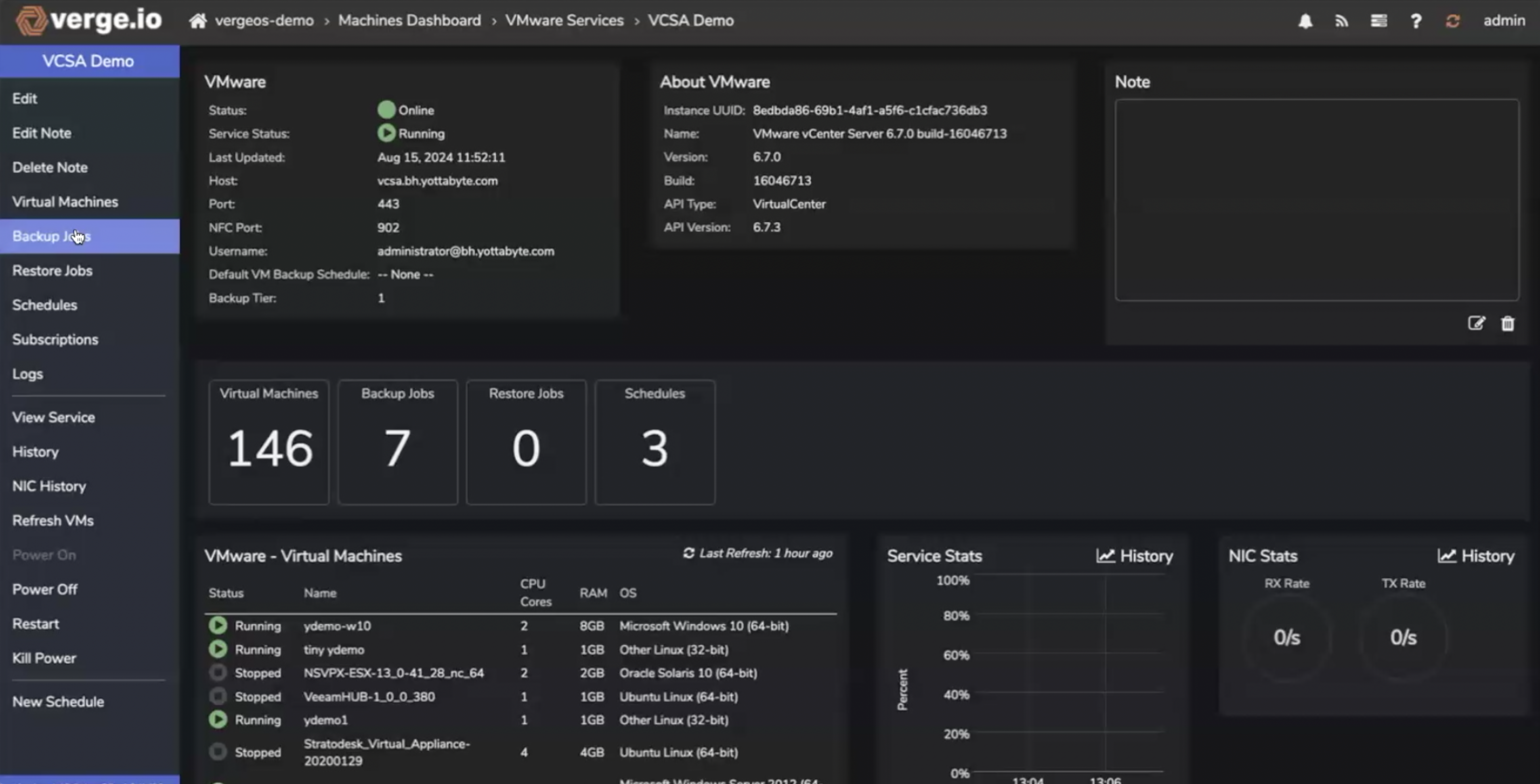The width and height of the screenshot is (1540, 784).
Task: Delete the note using trash icon
Action: 1508,323
